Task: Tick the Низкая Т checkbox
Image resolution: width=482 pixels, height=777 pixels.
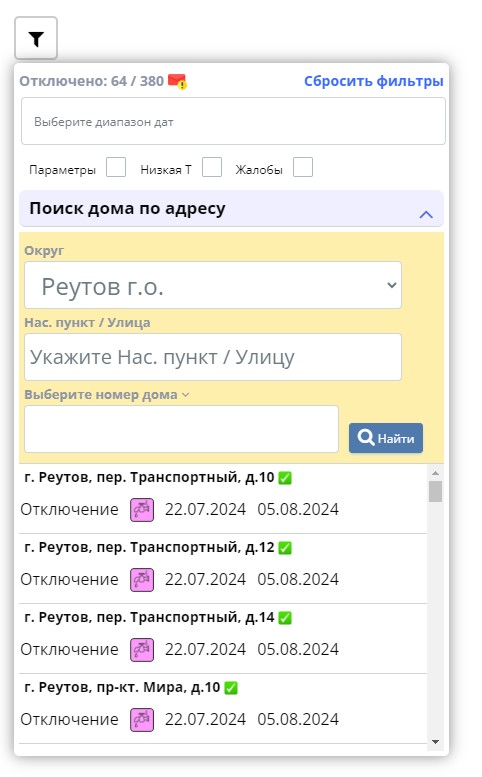Action: [212, 167]
